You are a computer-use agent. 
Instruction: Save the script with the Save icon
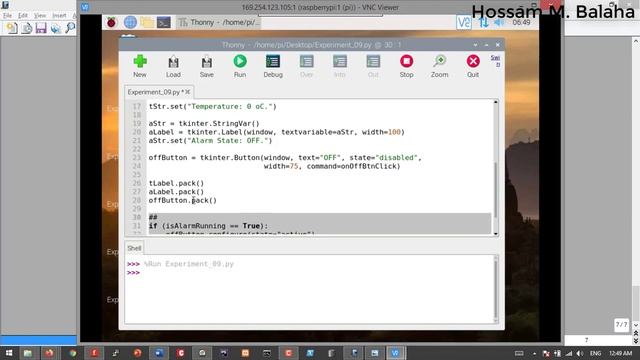click(x=207, y=66)
